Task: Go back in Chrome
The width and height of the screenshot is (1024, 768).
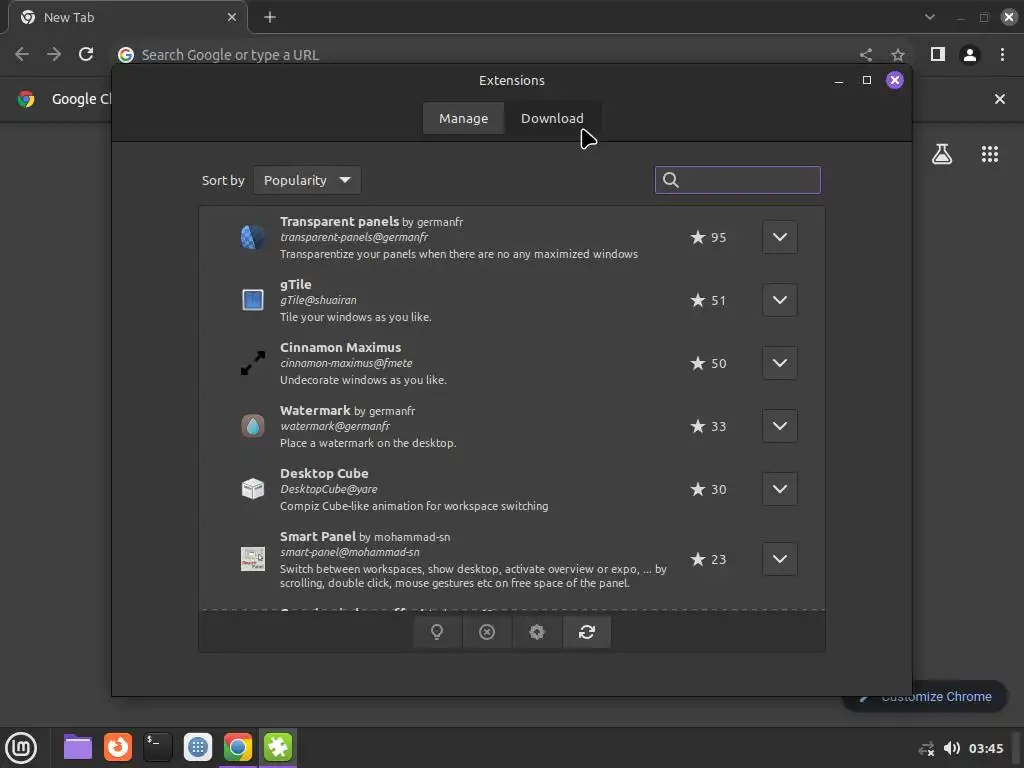Action: [x=22, y=54]
